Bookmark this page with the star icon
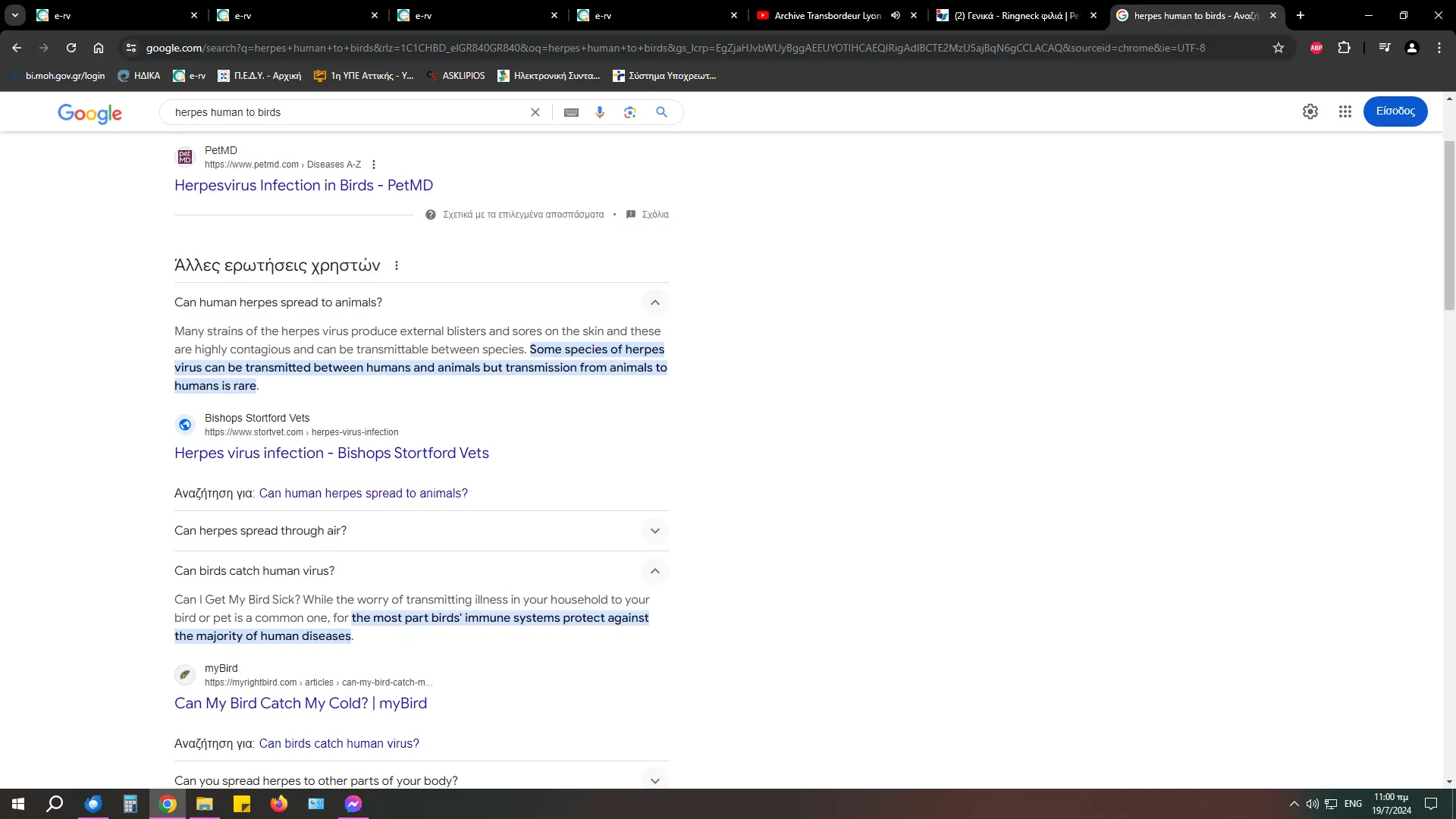 coord(1279,48)
